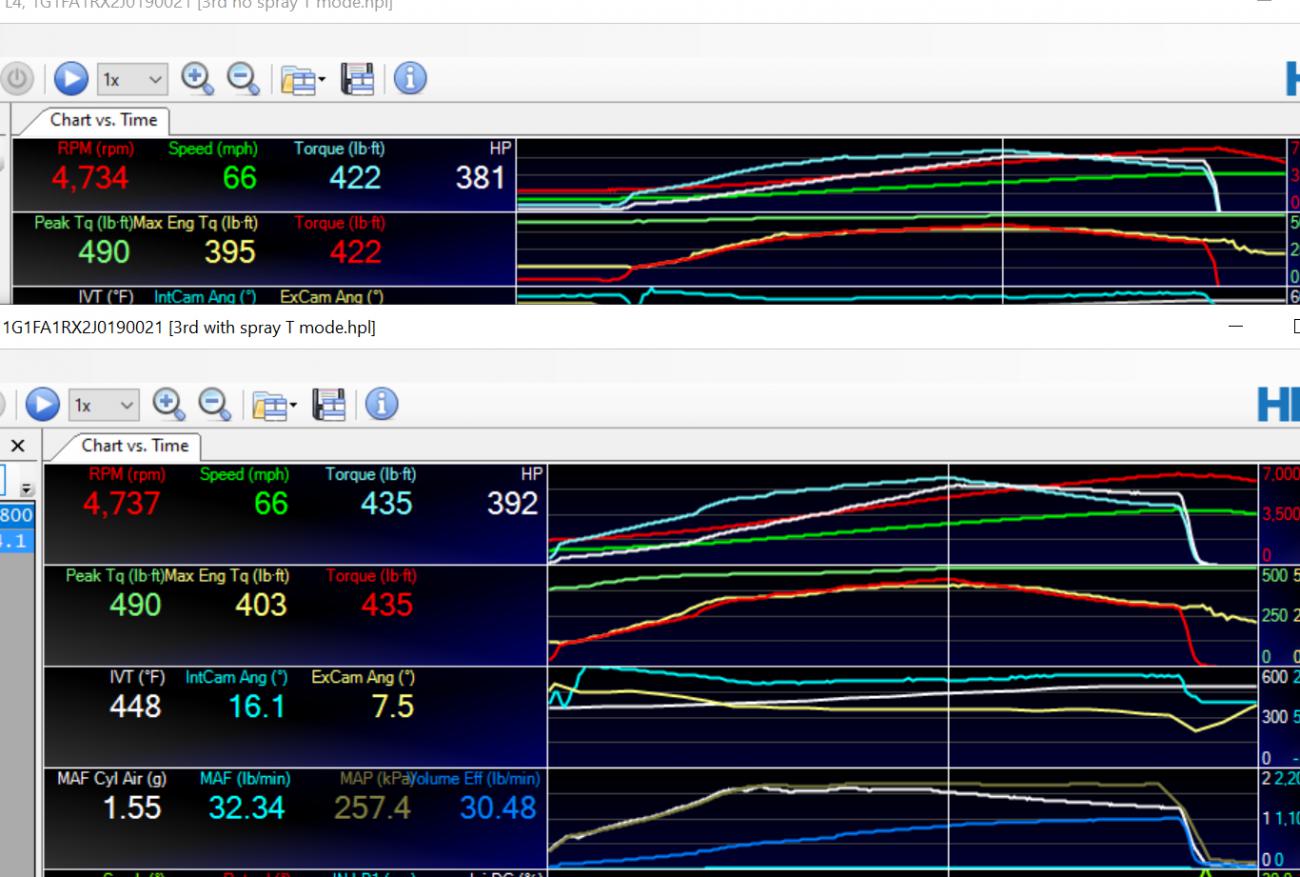Click red Torque value 435 in the '3rd with spray' window
The width and height of the screenshot is (1300, 877).
click(x=386, y=604)
